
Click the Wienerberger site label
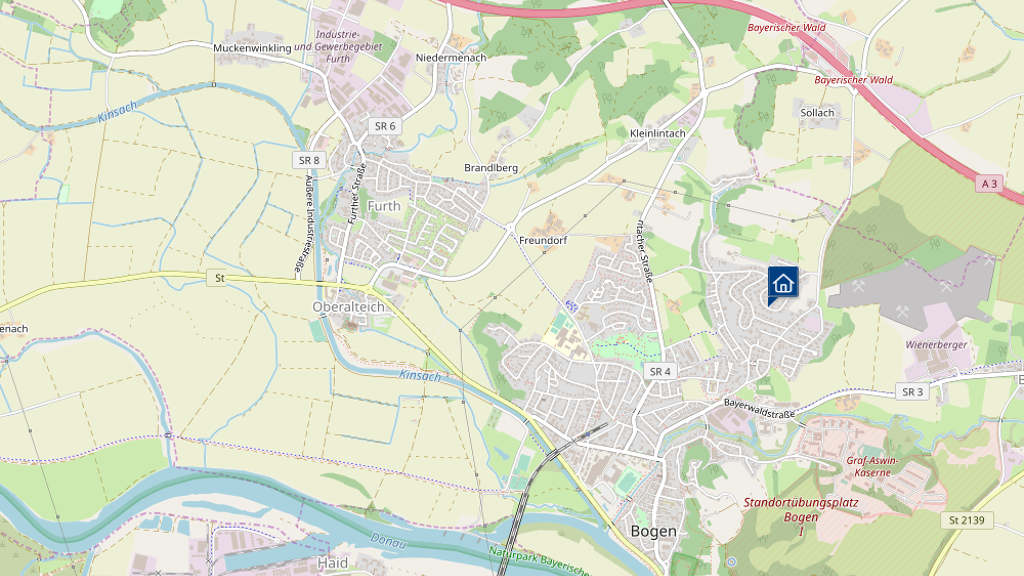click(x=936, y=345)
